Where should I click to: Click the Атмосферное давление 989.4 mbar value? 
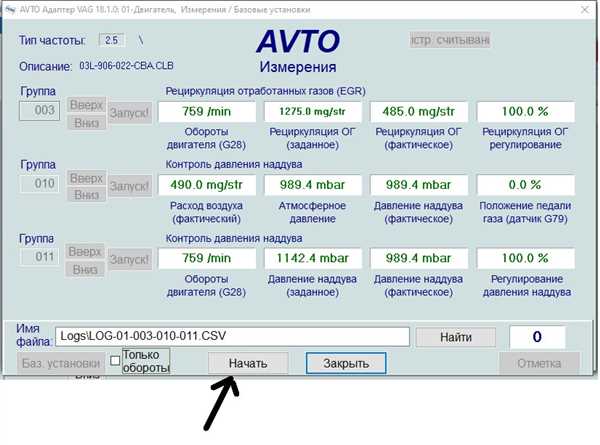[313, 185]
